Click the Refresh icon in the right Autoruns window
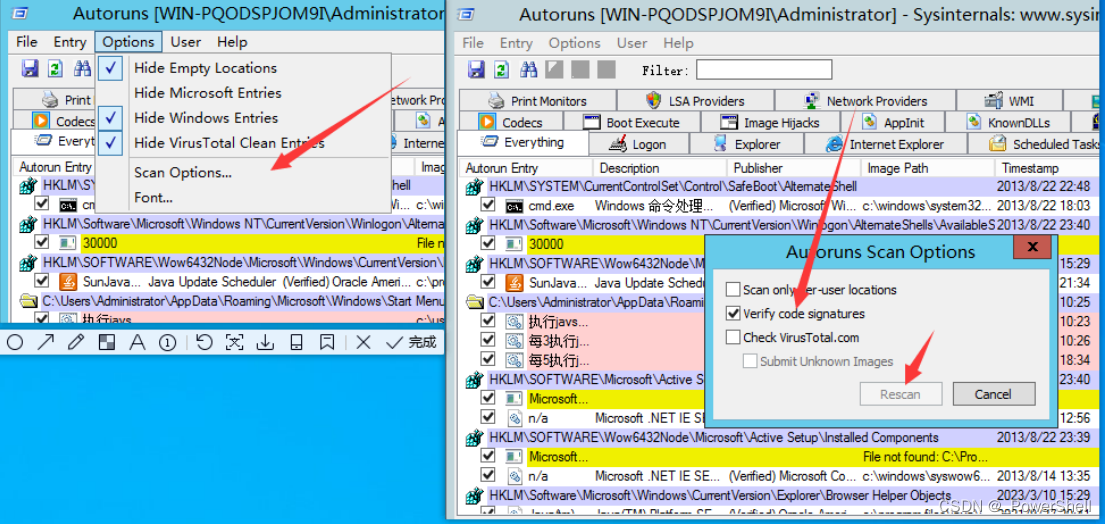 pos(502,69)
